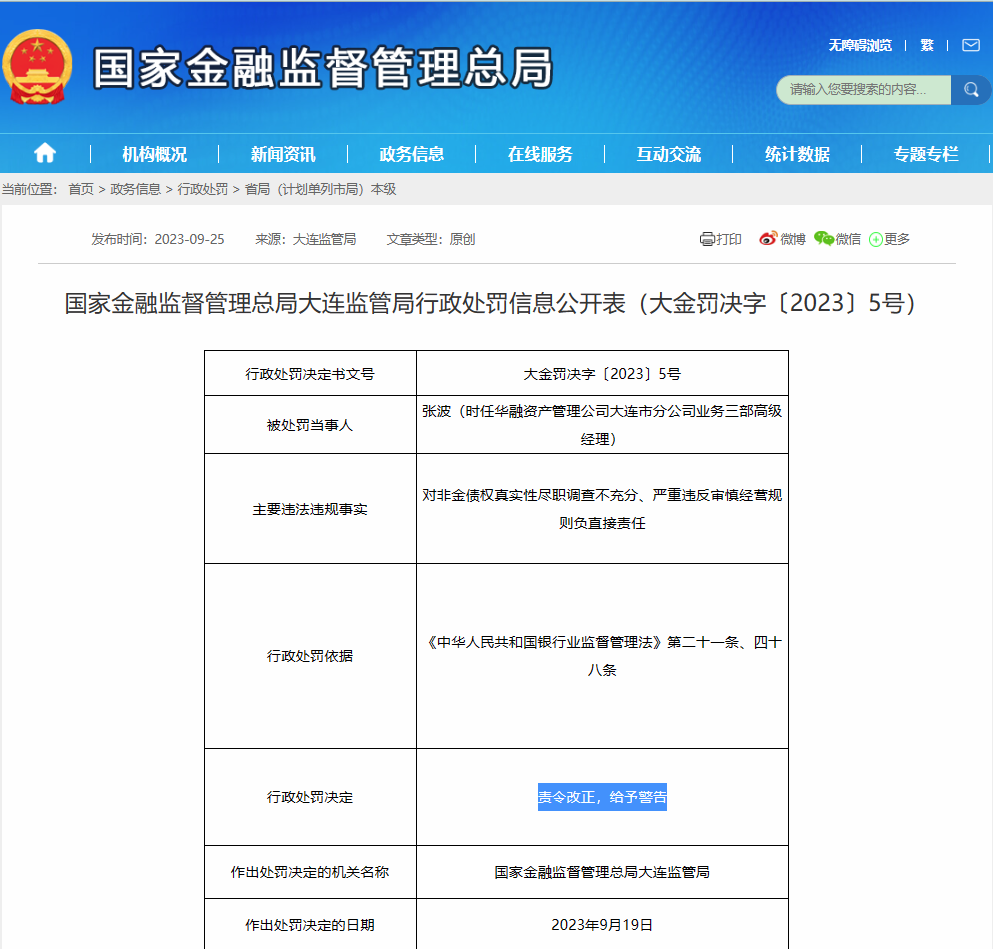Screen dimensions: 993x949
Task: Open the 政务信息 menu
Action: [412, 154]
